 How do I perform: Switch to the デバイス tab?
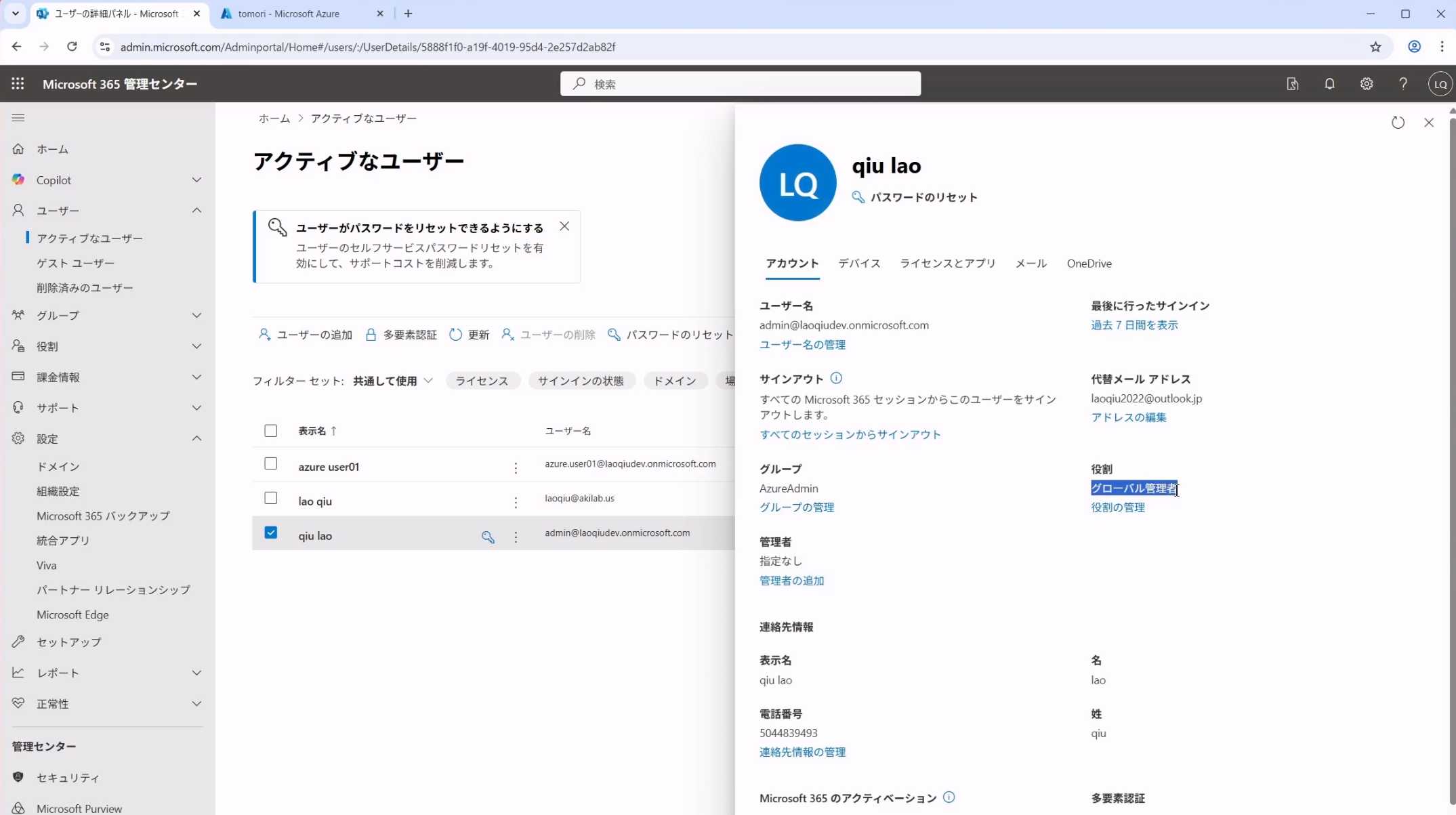859,264
